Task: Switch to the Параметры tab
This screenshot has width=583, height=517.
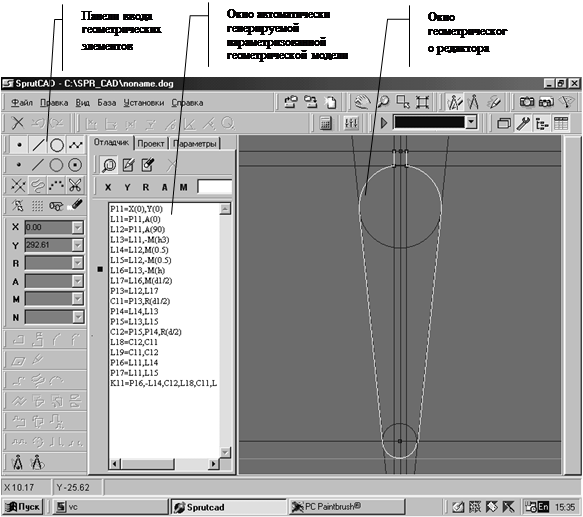Action: (x=194, y=144)
